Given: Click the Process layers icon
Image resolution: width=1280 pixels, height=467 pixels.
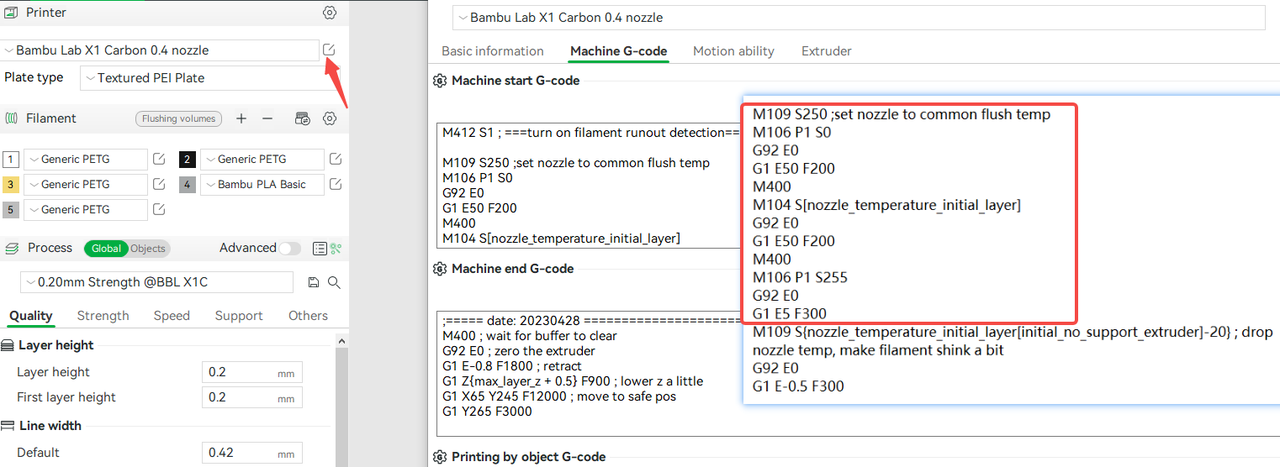Looking at the screenshot, I should pos(12,248).
